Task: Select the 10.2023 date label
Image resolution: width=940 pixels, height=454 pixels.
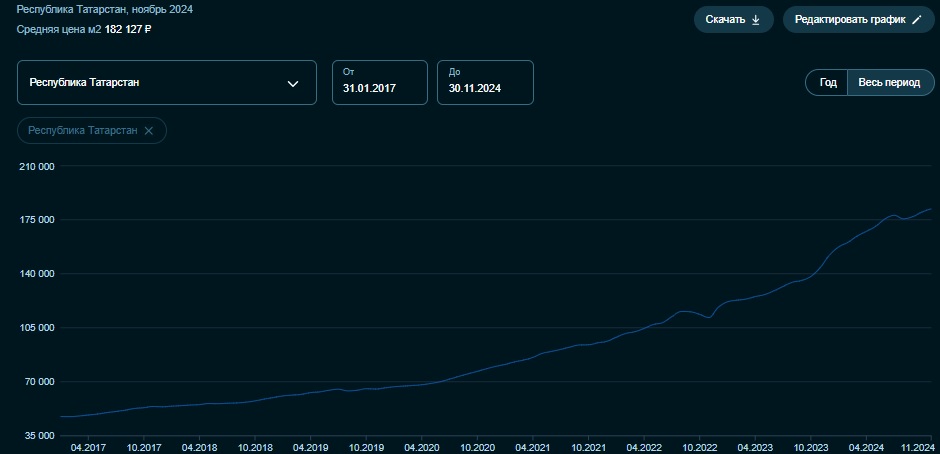Action: click(x=811, y=447)
